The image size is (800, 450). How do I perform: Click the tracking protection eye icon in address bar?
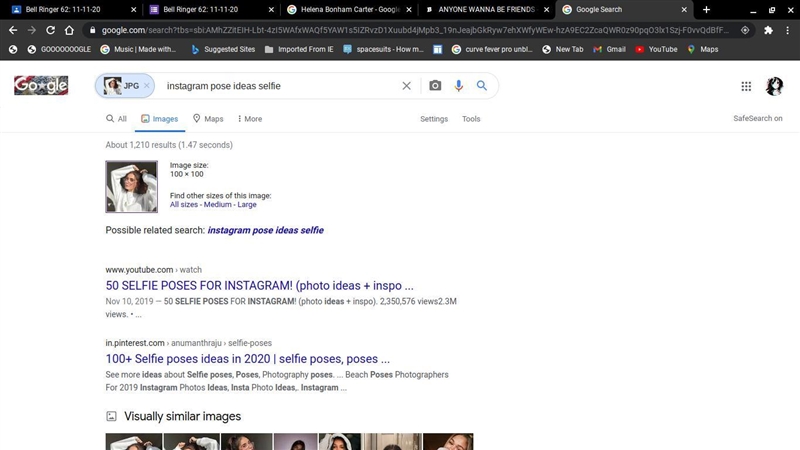pyautogui.click(x=745, y=30)
